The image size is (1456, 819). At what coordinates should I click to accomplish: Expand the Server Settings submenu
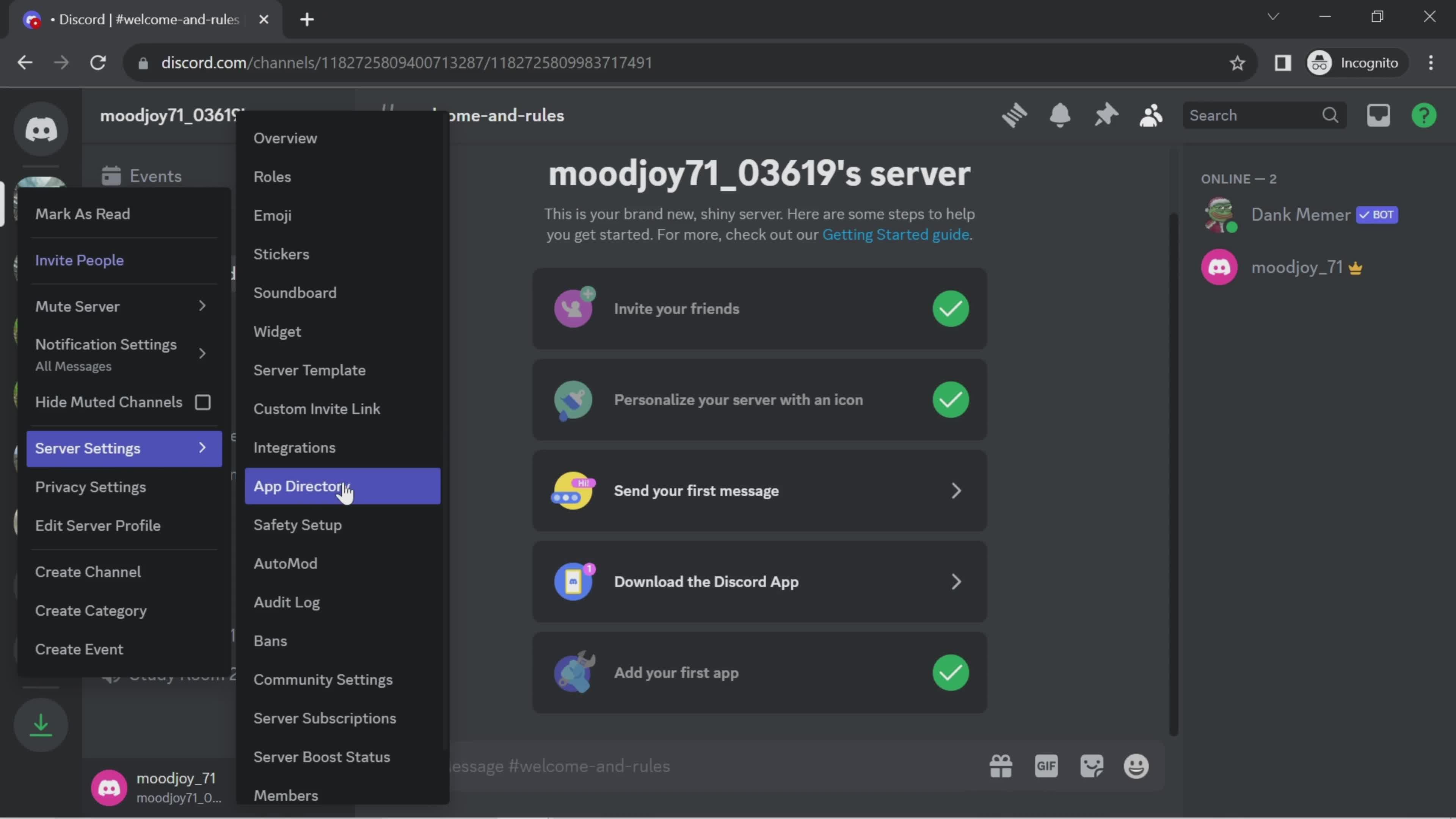124,448
